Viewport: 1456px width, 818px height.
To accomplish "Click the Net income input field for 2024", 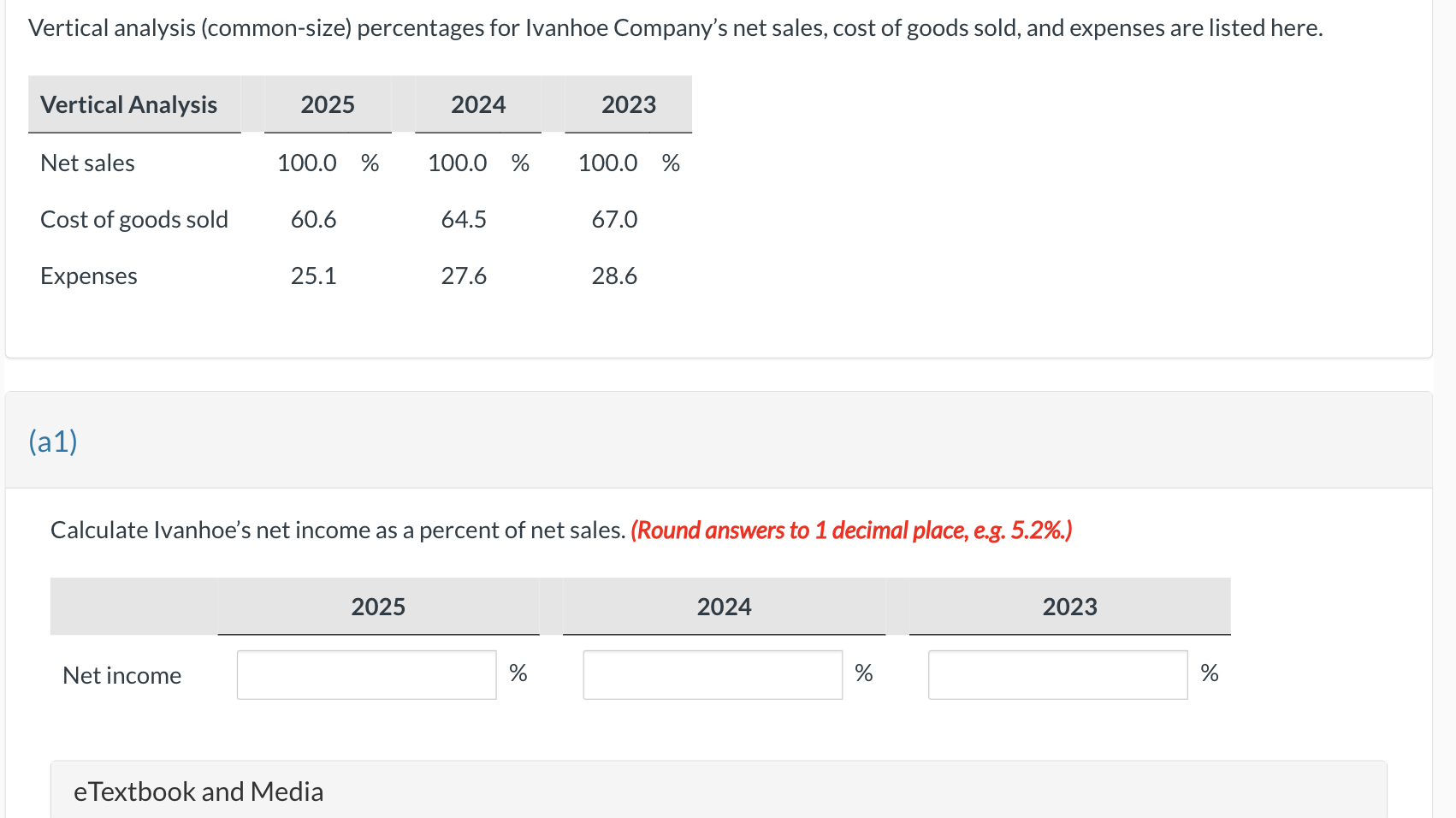I will click(x=712, y=675).
